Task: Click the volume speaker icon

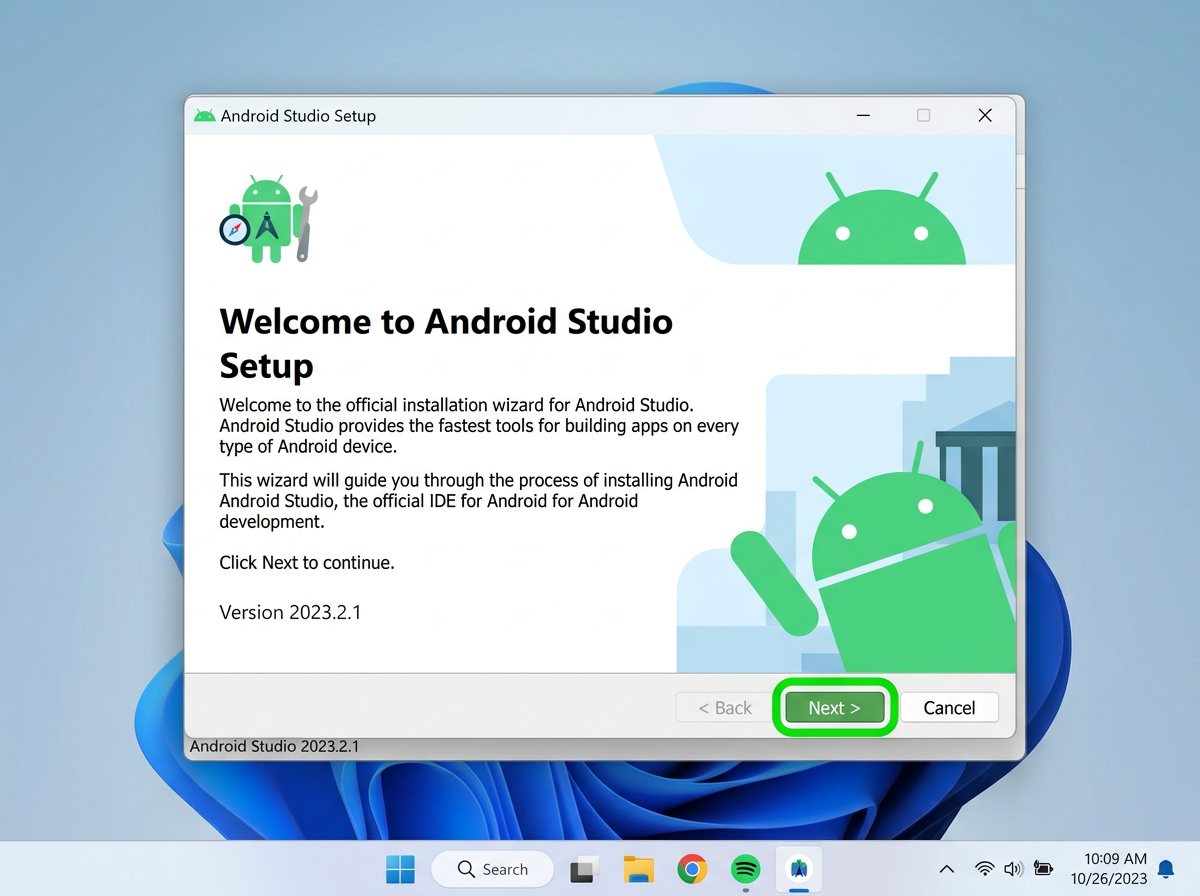Action: (x=1013, y=869)
